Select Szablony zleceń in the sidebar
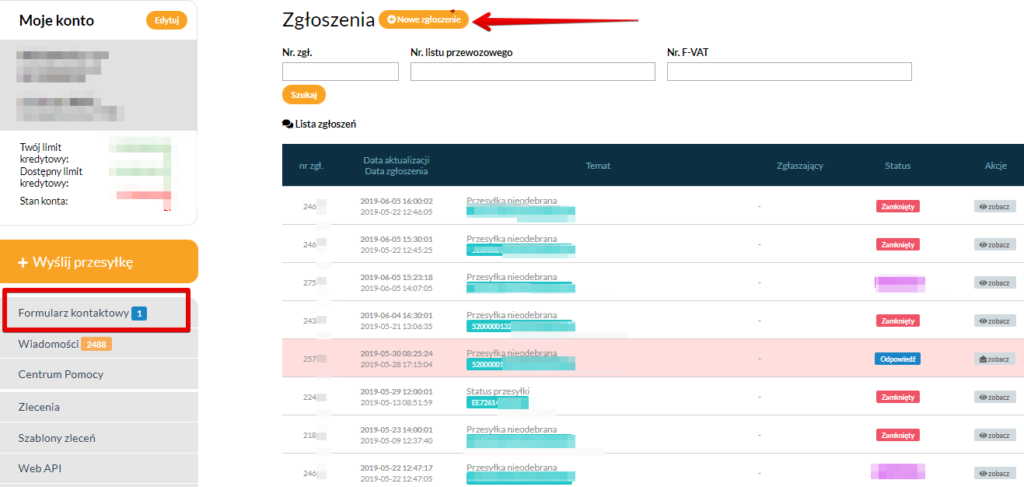Screen dimensions: 1024x487 [60, 438]
